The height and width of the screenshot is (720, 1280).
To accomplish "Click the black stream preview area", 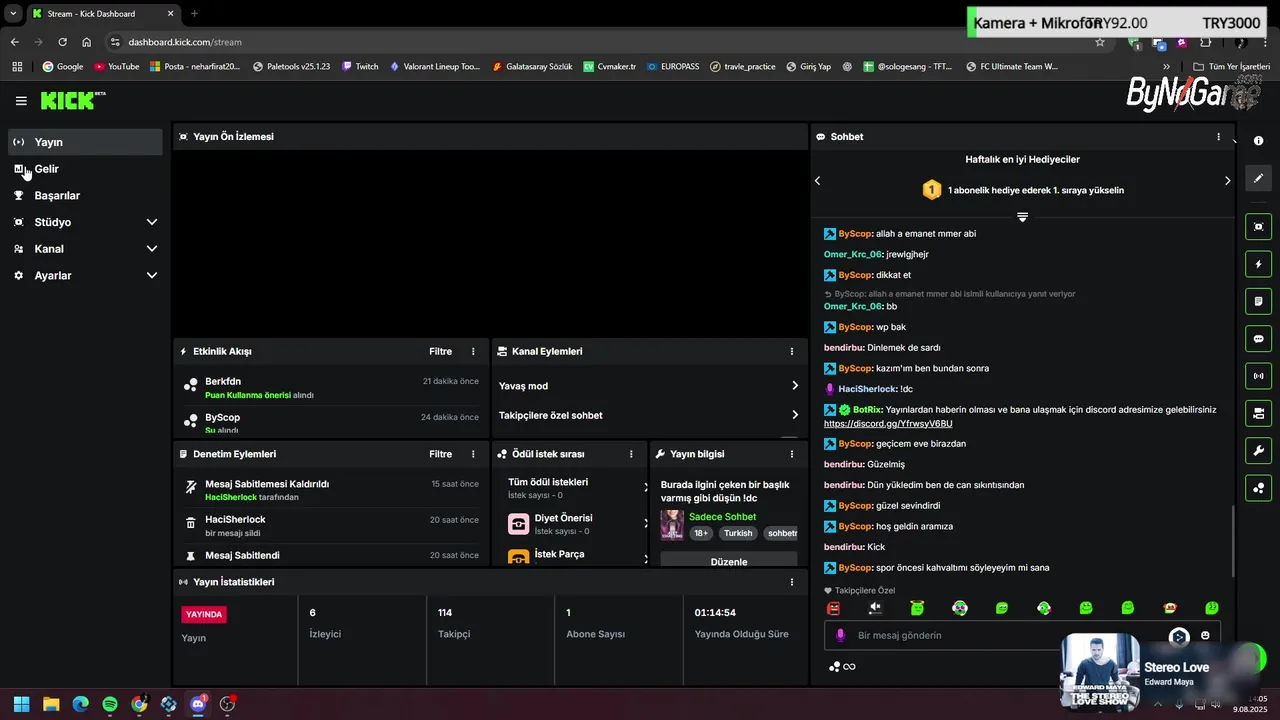I will (489, 243).
